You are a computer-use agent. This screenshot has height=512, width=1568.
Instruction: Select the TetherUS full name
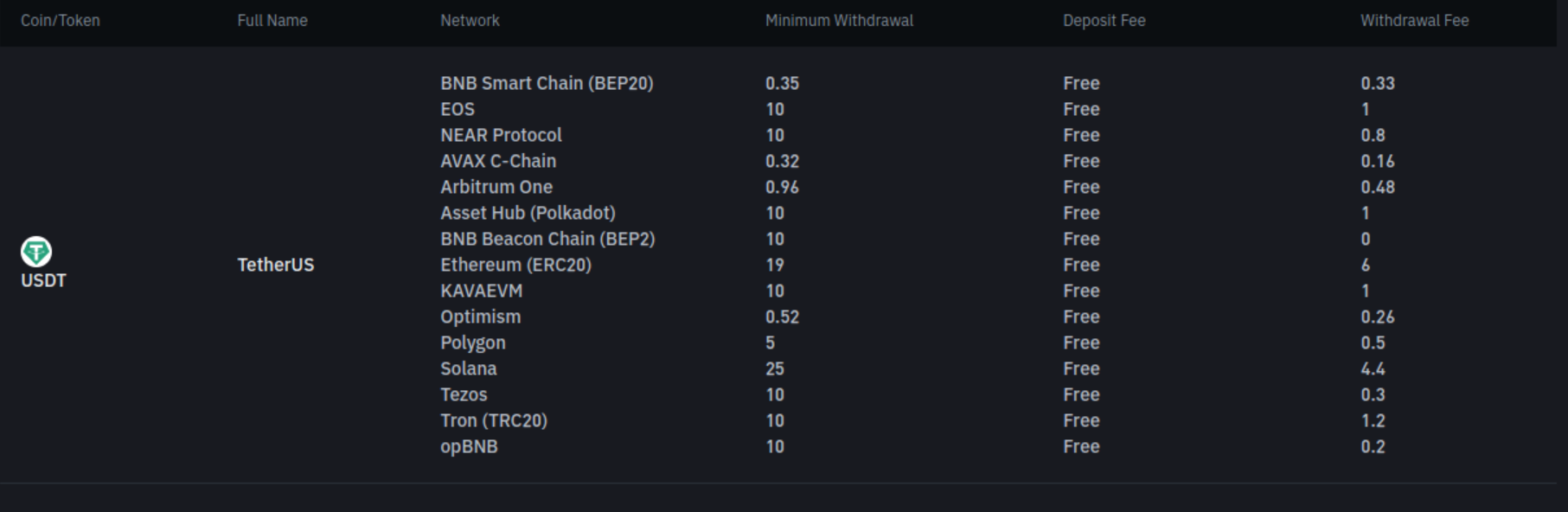[x=276, y=265]
